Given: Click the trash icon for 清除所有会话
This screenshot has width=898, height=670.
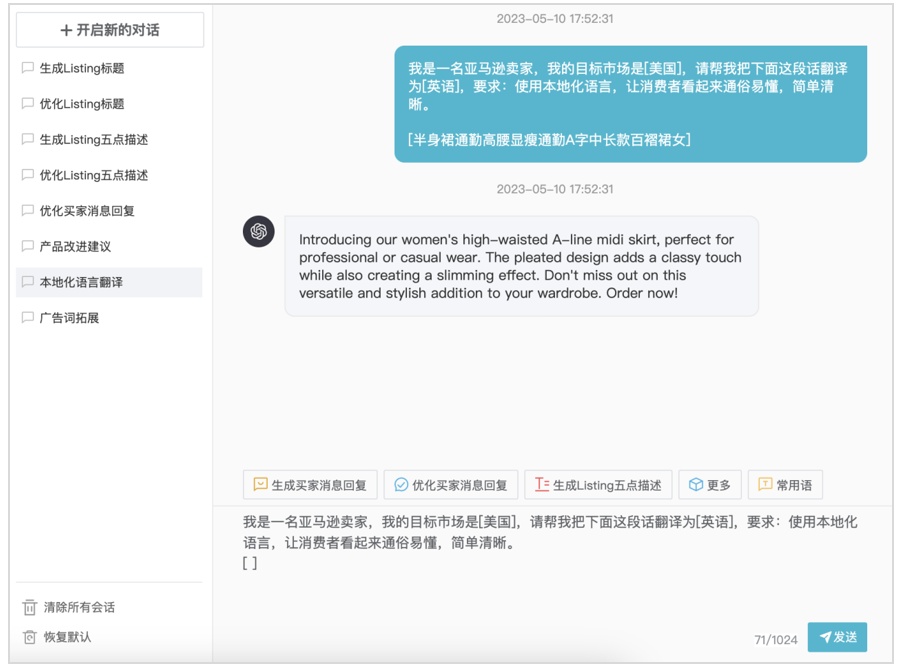Looking at the screenshot, I should click(30, 607).
